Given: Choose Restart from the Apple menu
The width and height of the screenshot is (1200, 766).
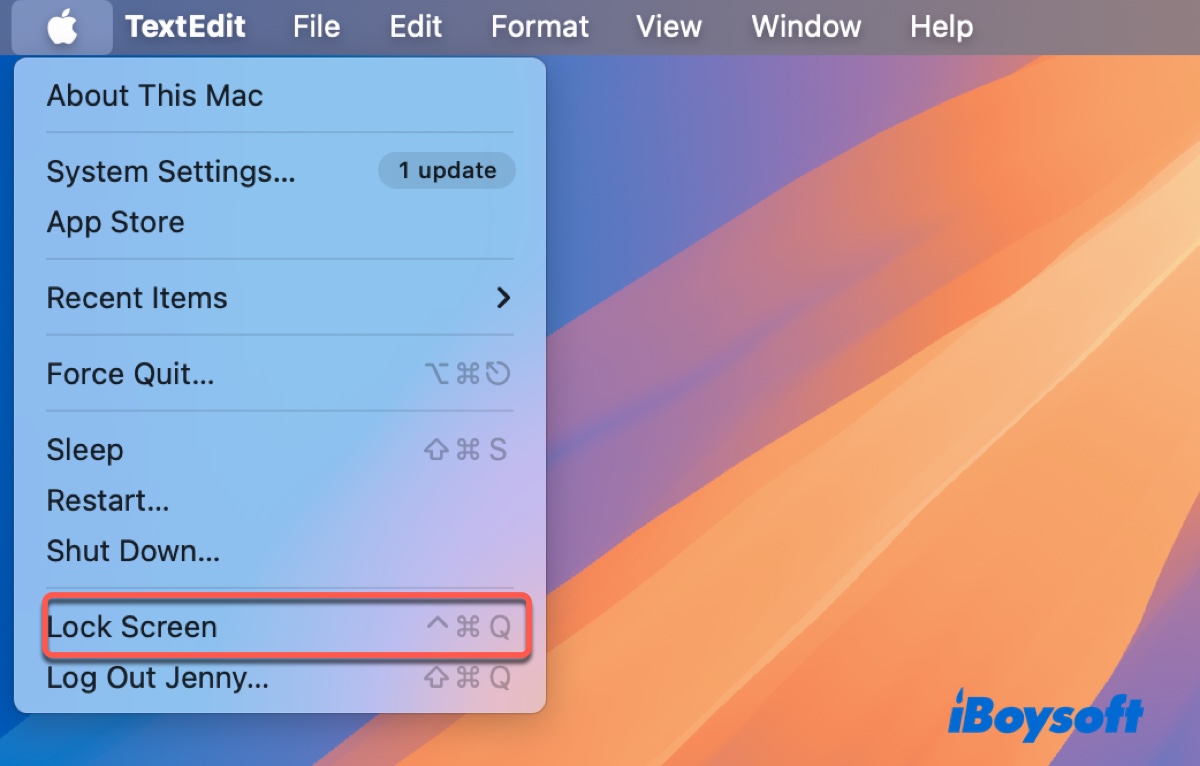Looking at the screenshot, I should 280,500.
